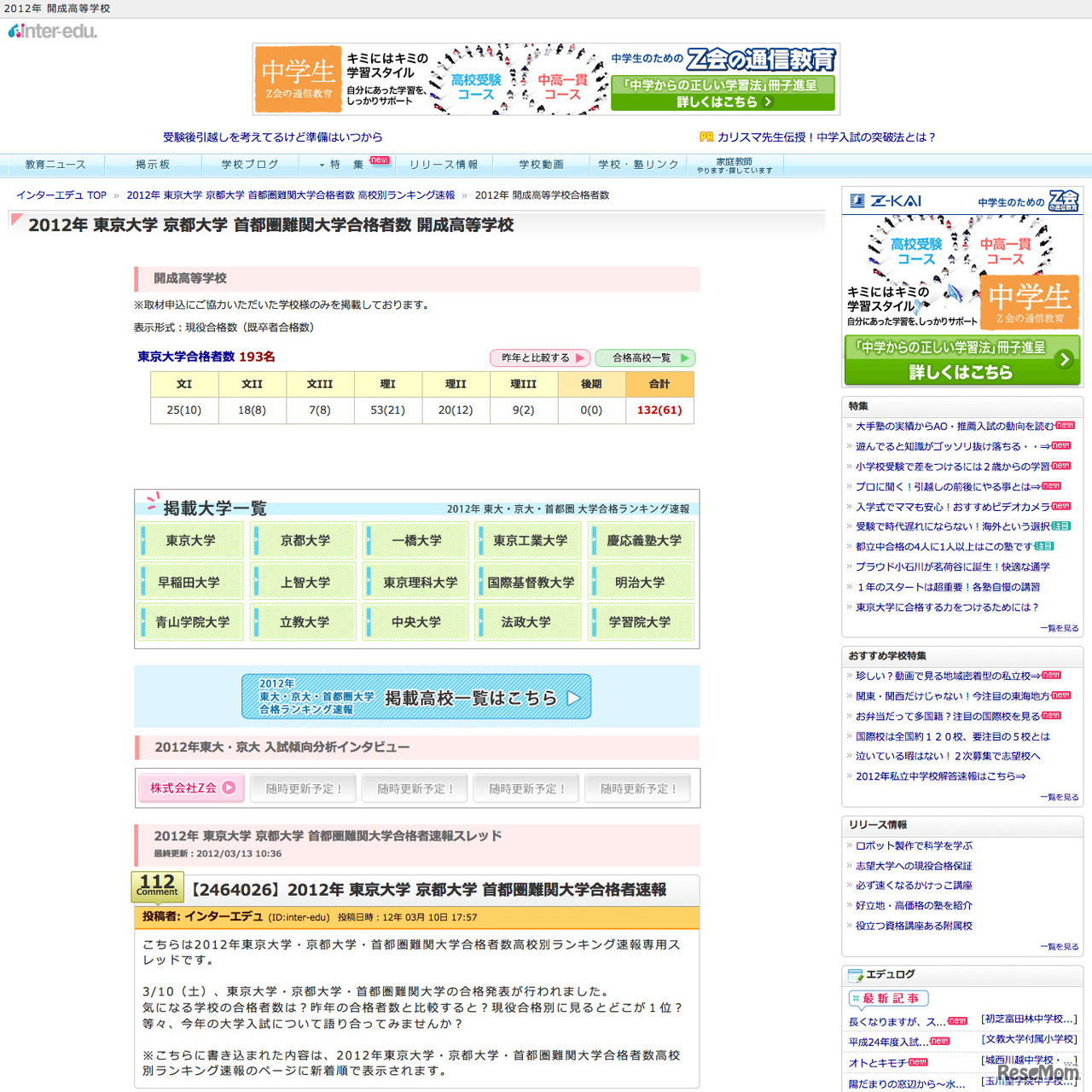Select the 国際基督教大学 university button

[529, 582]
